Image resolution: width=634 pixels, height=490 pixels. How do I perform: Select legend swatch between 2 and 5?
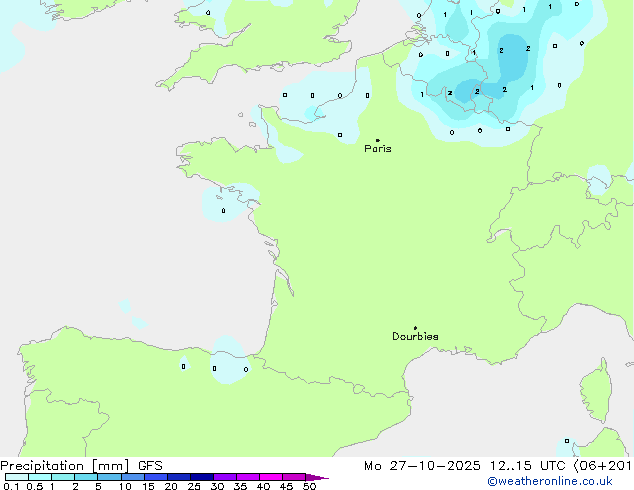click(86, 477)
